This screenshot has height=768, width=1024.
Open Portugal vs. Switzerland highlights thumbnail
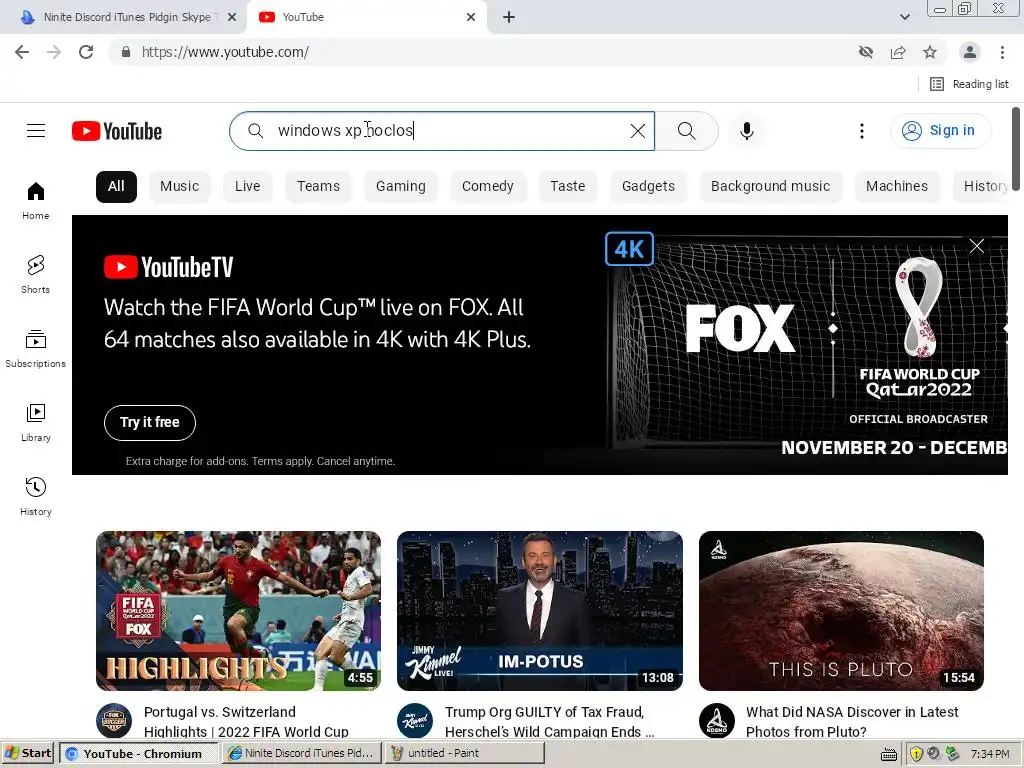point(238,611)
